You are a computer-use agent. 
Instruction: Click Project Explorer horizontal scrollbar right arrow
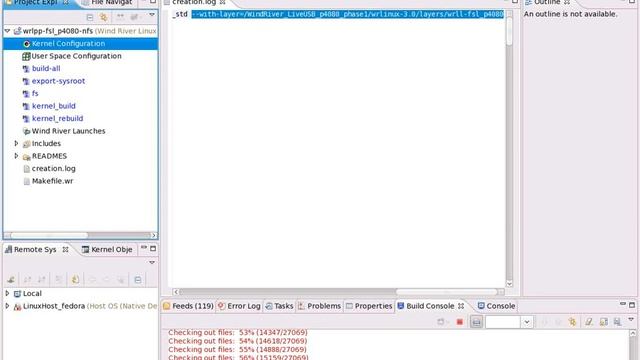click(154, 236)
